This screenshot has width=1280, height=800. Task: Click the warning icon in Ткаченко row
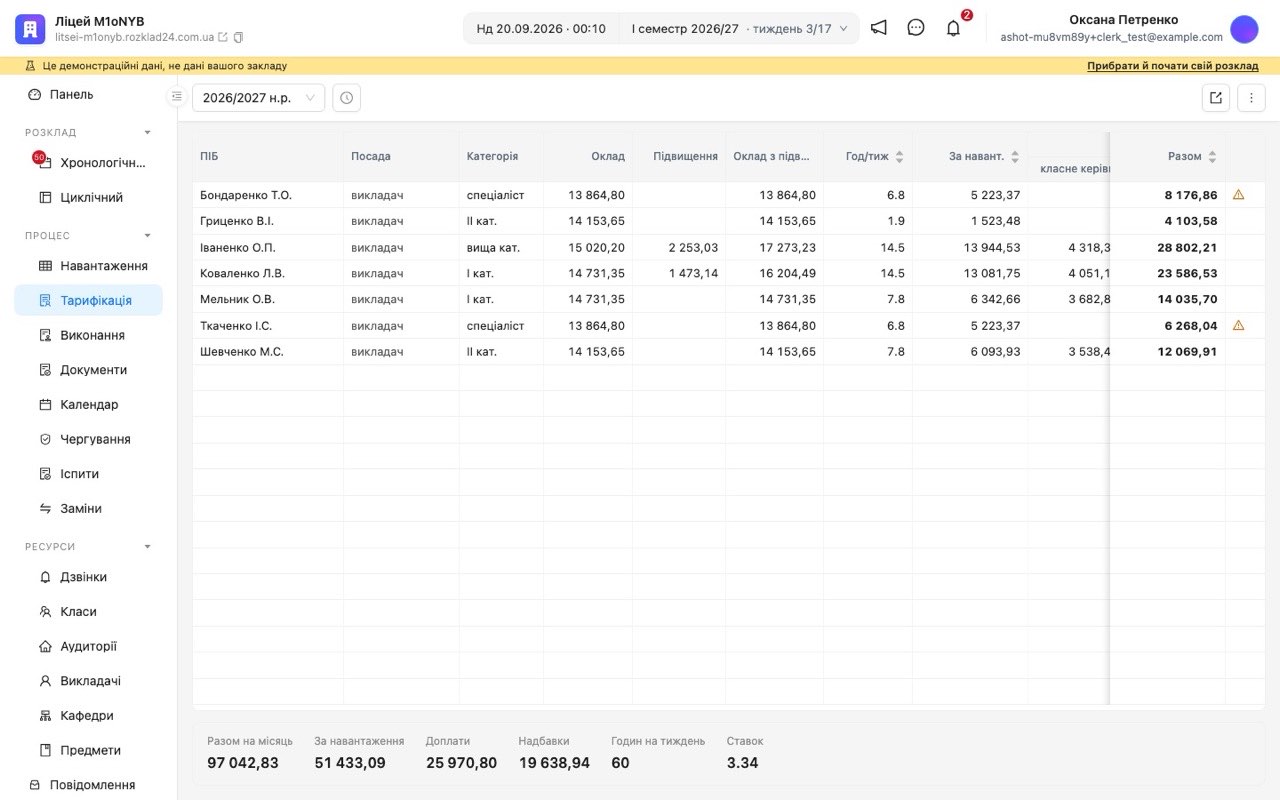[x=1238, y=325]
